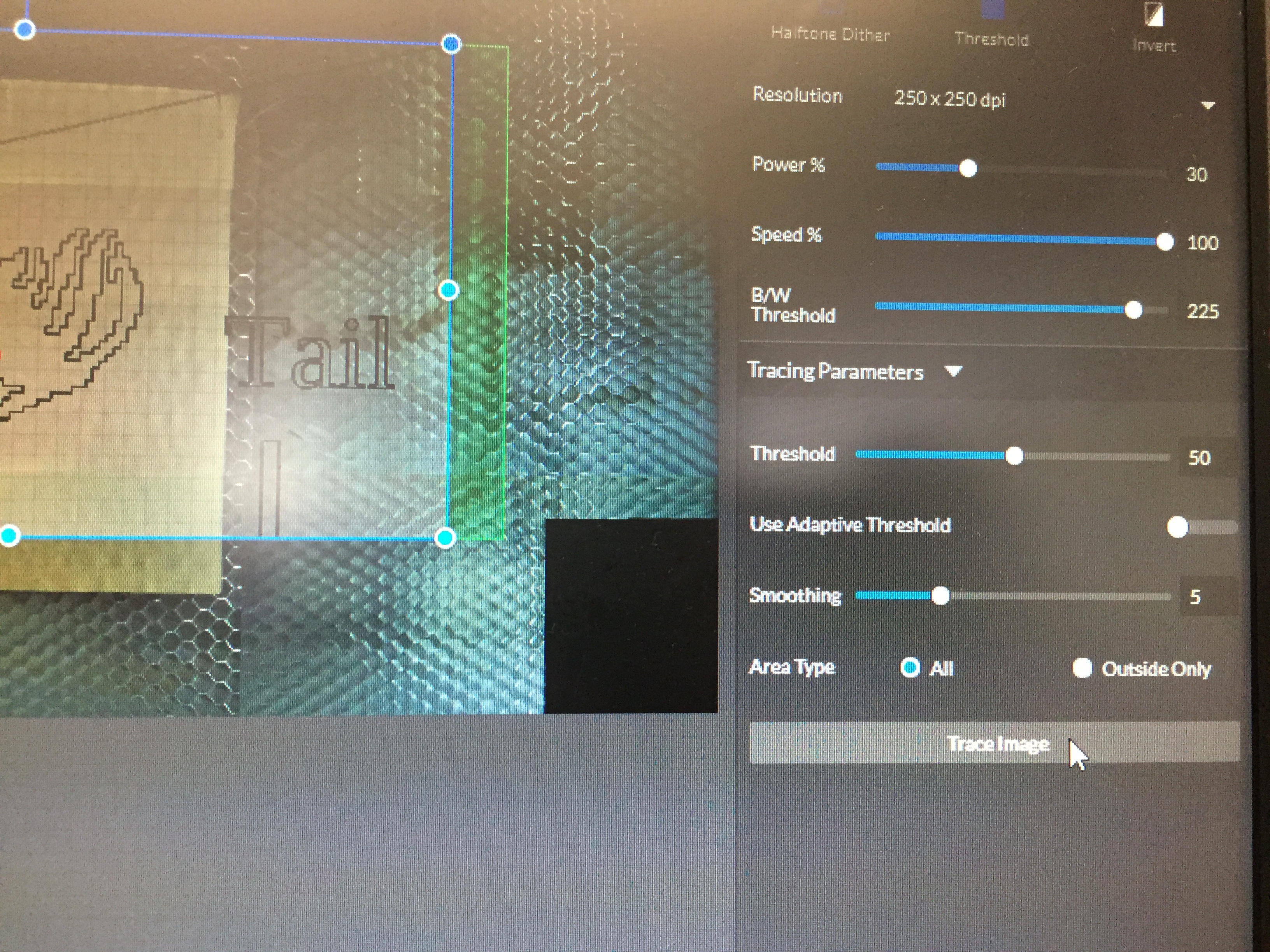Click the top-right selection handle on canvas

point(451,44)
